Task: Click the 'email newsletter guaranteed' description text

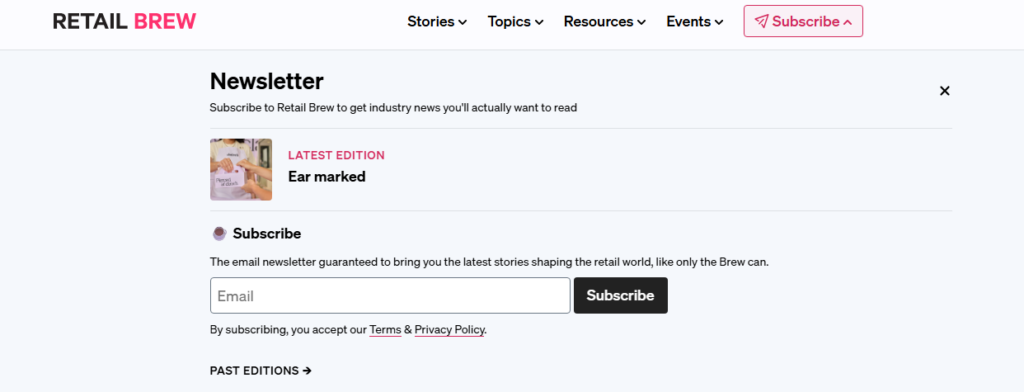Action: (489, 262)
